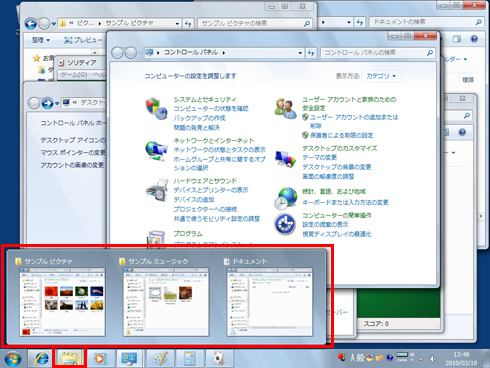This screenshot has width=490, height=368.
Task: Click キーボードまたは入力方法の変更 link
Action: click(345, 202)
